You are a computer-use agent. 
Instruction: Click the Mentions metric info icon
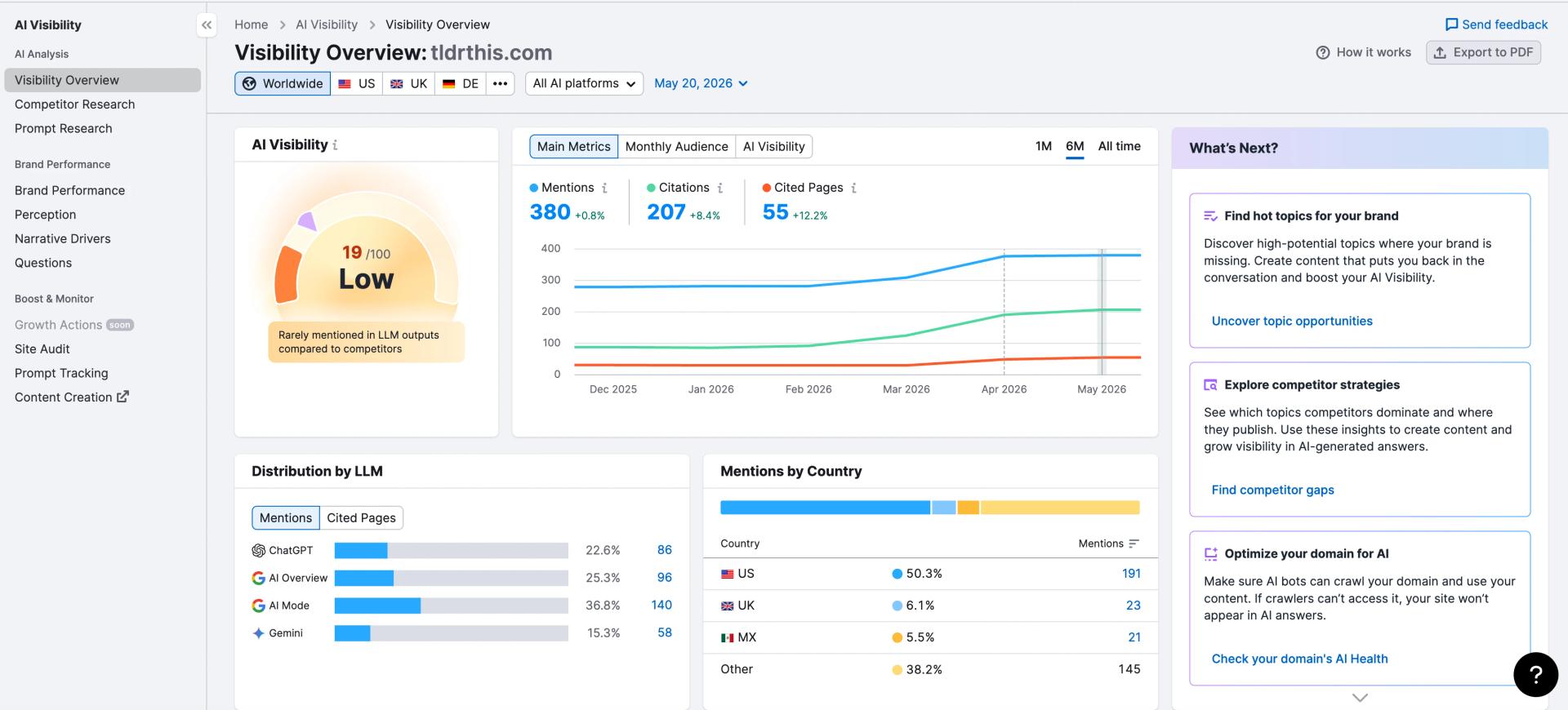tap(604, 188)
